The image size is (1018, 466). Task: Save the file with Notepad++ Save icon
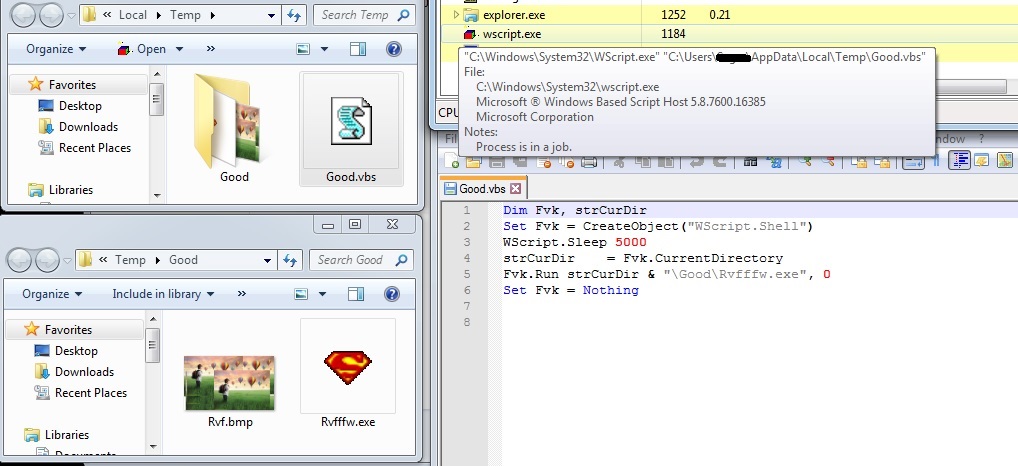[497, 162]
